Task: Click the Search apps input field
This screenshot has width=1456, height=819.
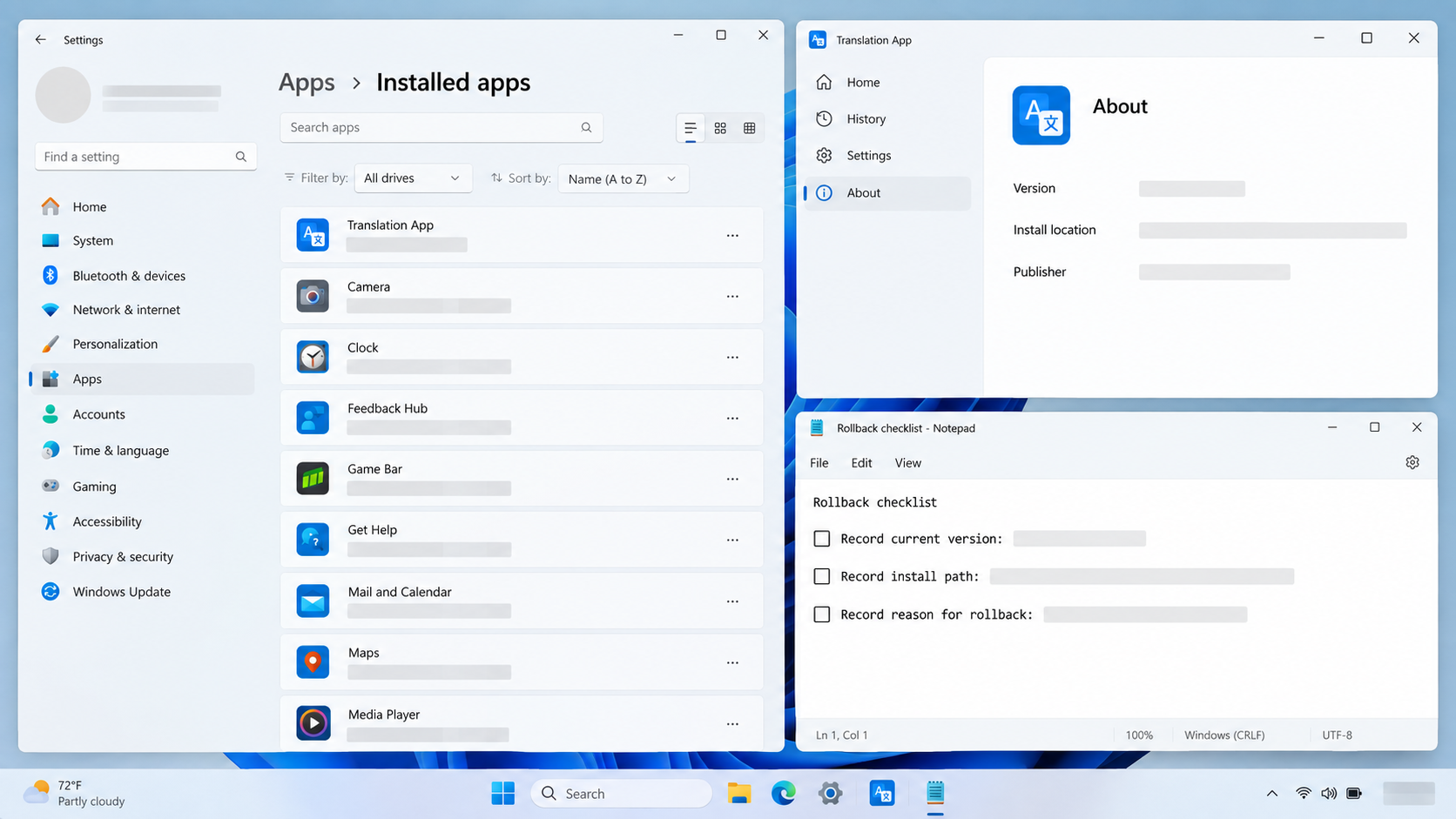Action: (x=442, y=127)
